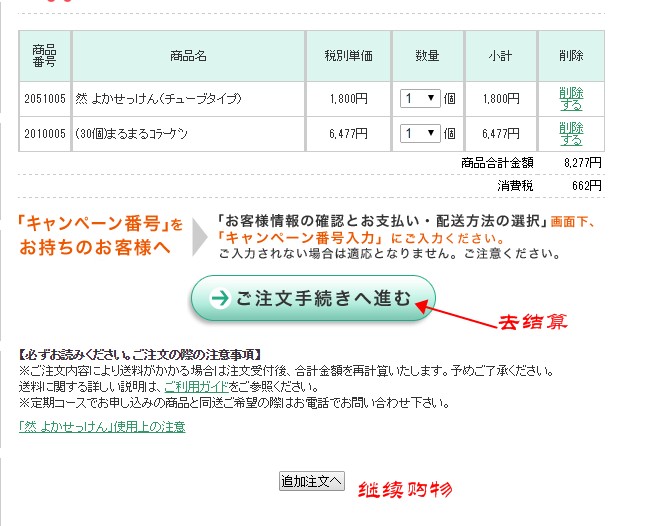Click the red 去结算 annotation text

(533, 323)
